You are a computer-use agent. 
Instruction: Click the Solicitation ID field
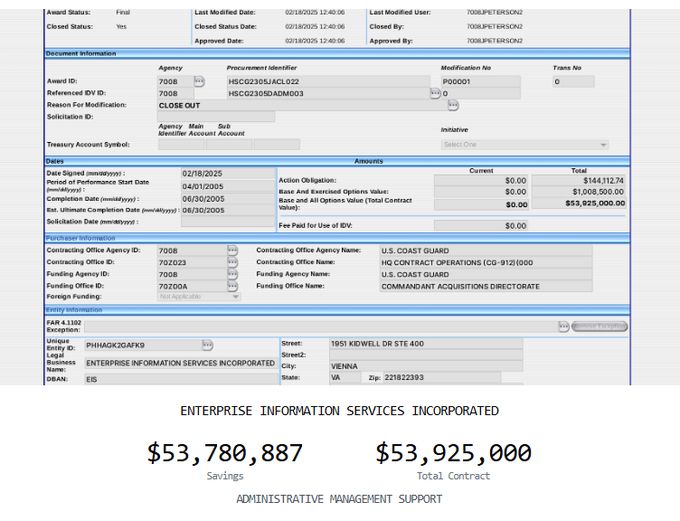pos(216,117)
